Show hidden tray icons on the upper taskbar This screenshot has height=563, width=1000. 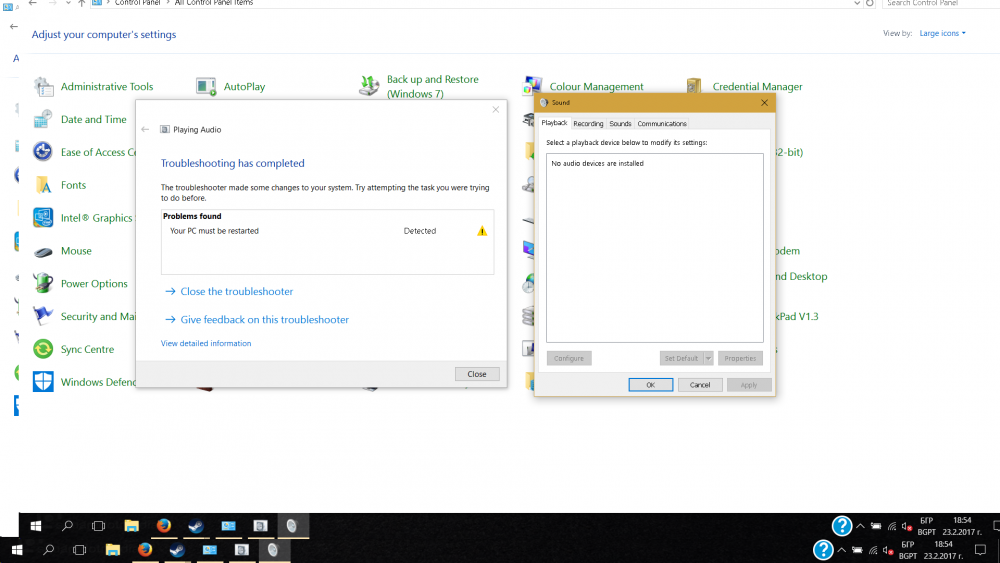[x=860, y=526]
